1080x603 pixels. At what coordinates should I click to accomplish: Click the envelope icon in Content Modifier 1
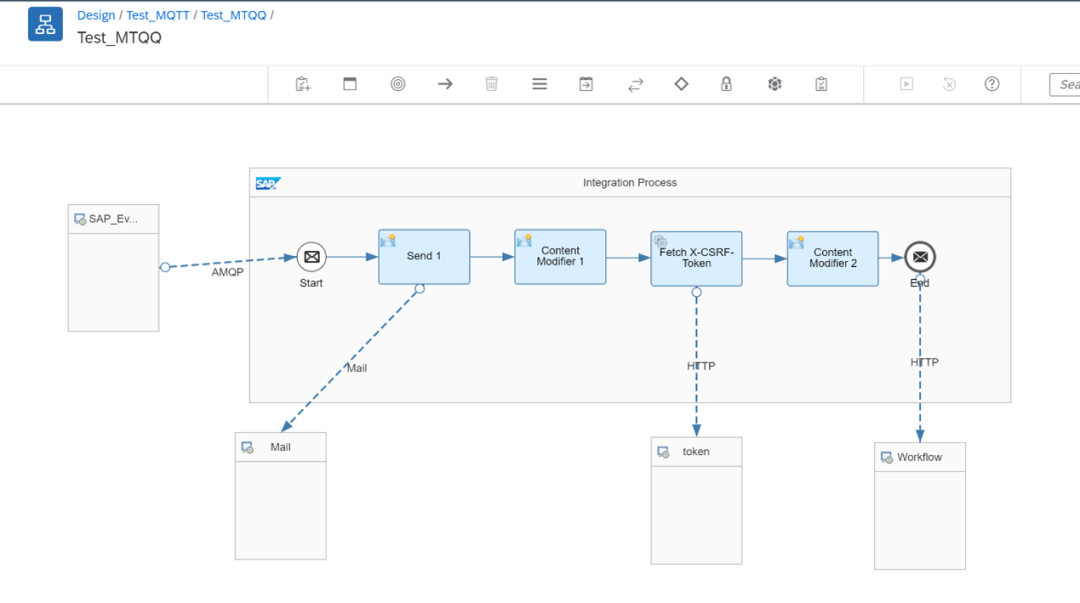pyautogui.click(x=524, y=240)
